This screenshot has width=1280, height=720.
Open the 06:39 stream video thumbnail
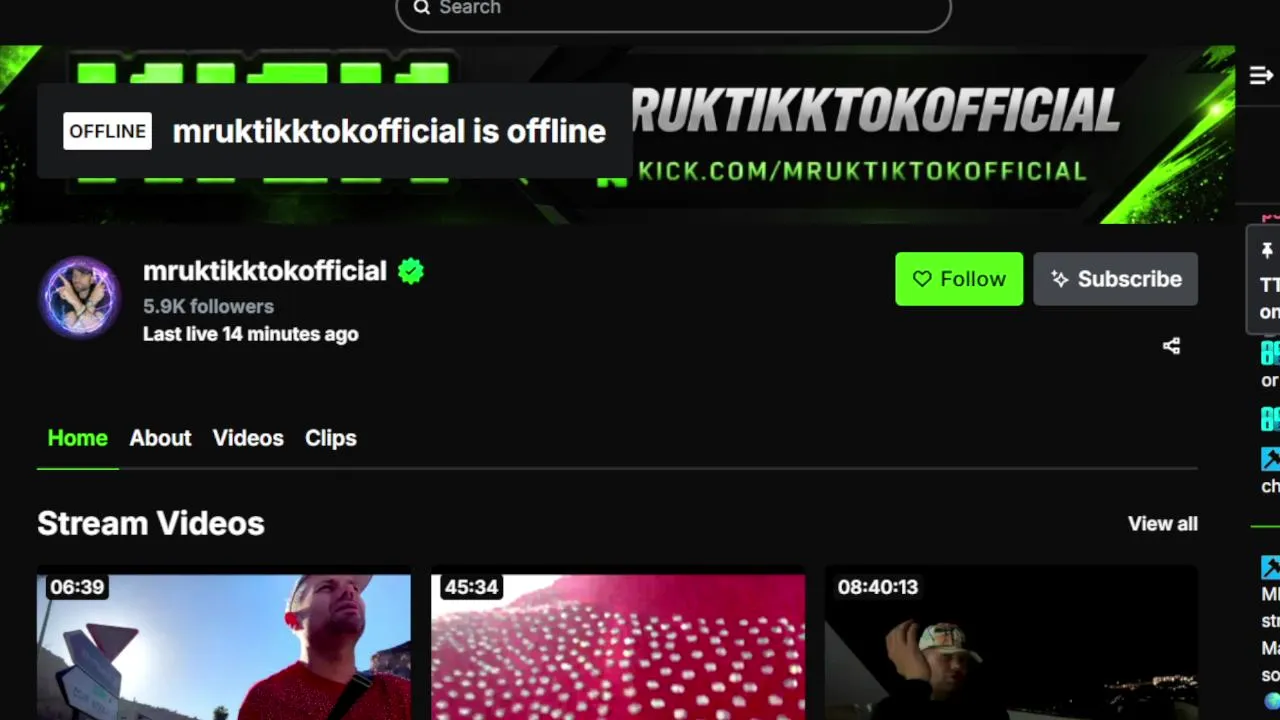(x=224, y=644)
